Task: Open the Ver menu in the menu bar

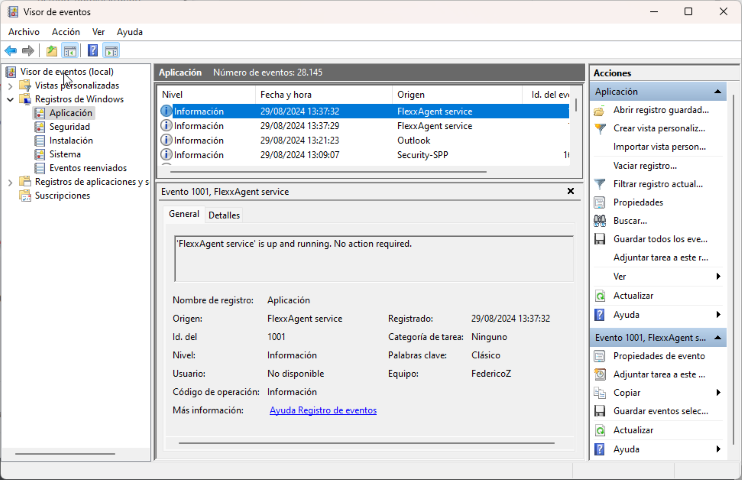Action: click(x=98, y=32)
